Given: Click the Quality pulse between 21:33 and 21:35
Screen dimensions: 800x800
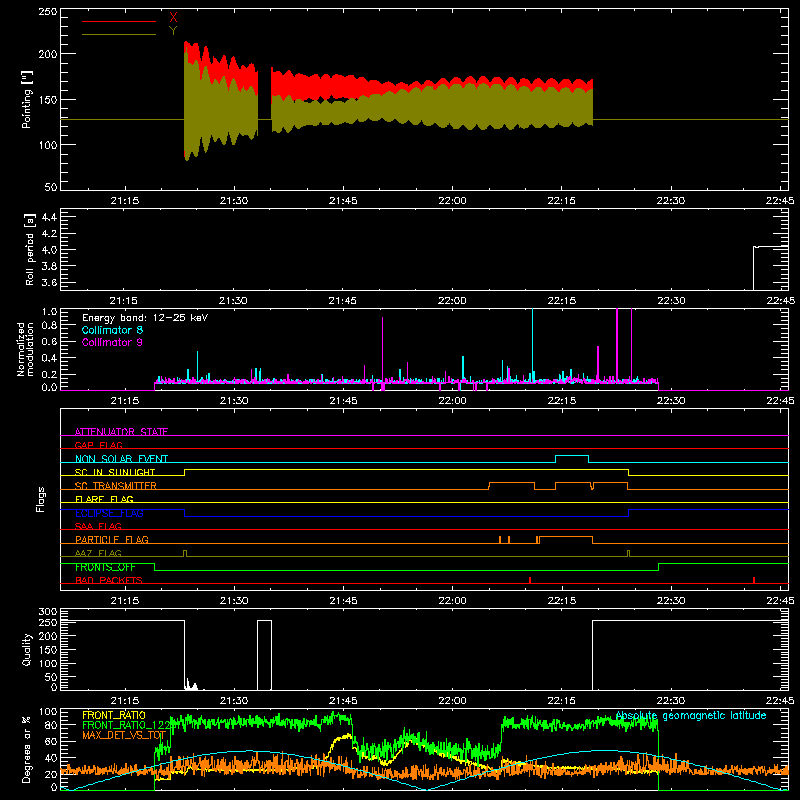Looking at the screenshot, I should (x=264, y=654).
